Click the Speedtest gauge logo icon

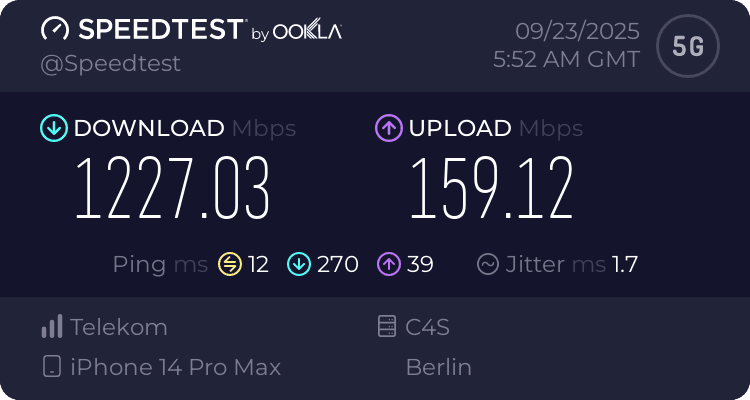click(x=54, y=29)
